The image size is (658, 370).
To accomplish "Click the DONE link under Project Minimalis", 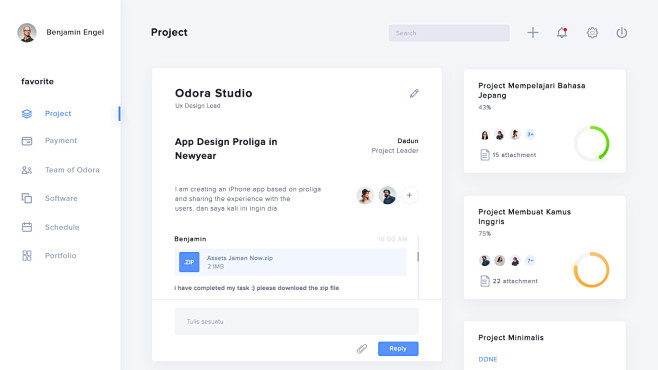I will 488,360.
